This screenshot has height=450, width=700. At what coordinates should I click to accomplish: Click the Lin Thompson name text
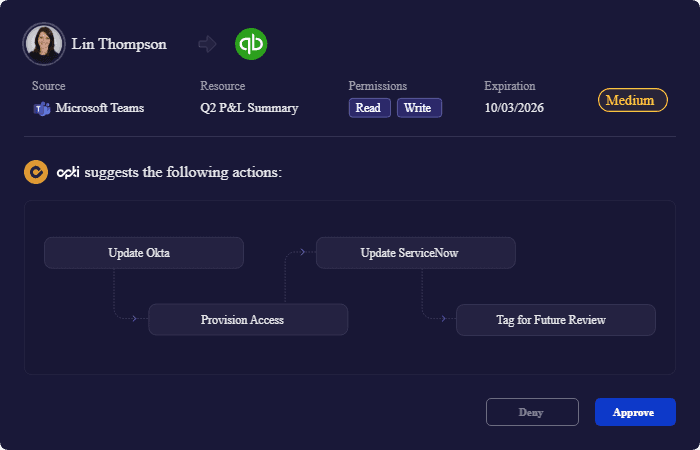(x=119, y=44)
